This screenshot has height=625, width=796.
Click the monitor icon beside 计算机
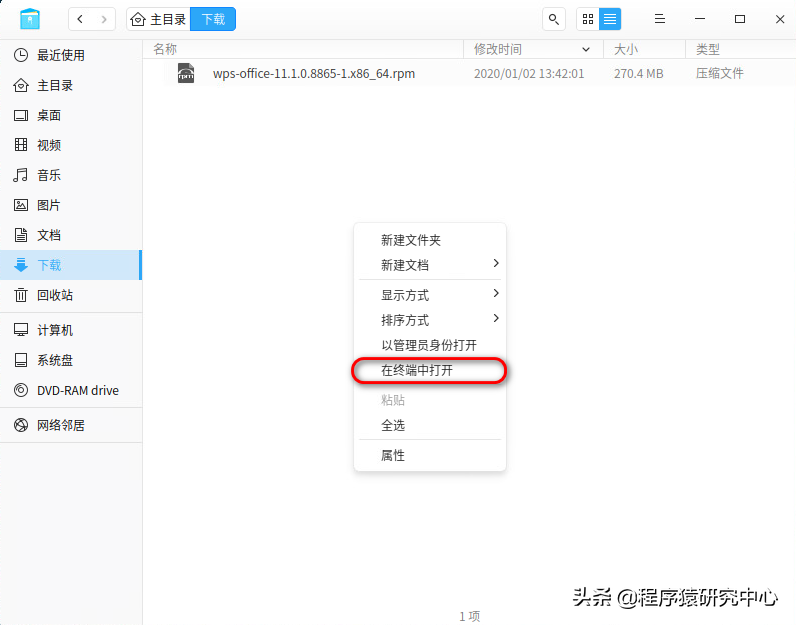pos(21,330)
